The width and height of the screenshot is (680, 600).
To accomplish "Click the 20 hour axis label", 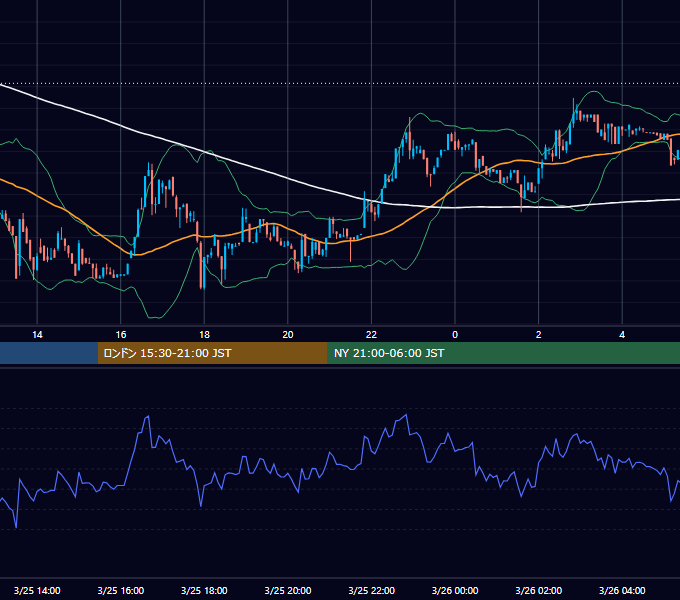I will point(288,335).
